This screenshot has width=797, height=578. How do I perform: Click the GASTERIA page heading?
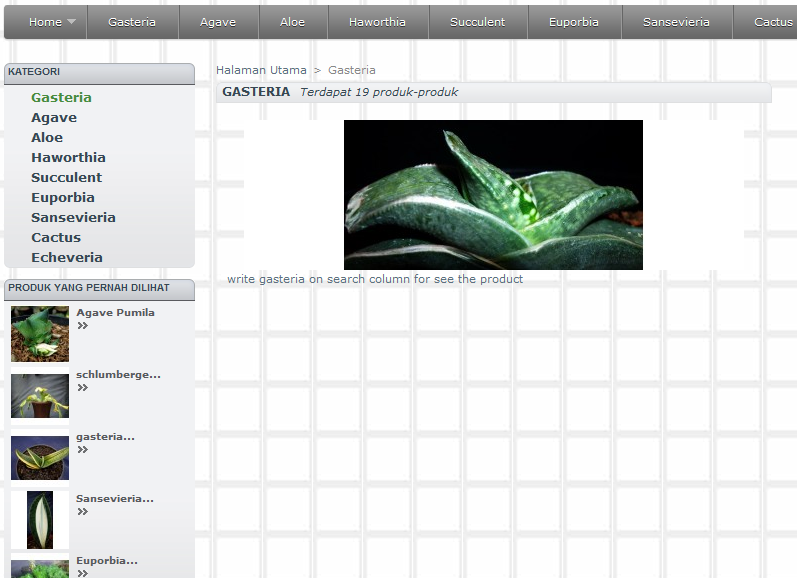[256, 92]
